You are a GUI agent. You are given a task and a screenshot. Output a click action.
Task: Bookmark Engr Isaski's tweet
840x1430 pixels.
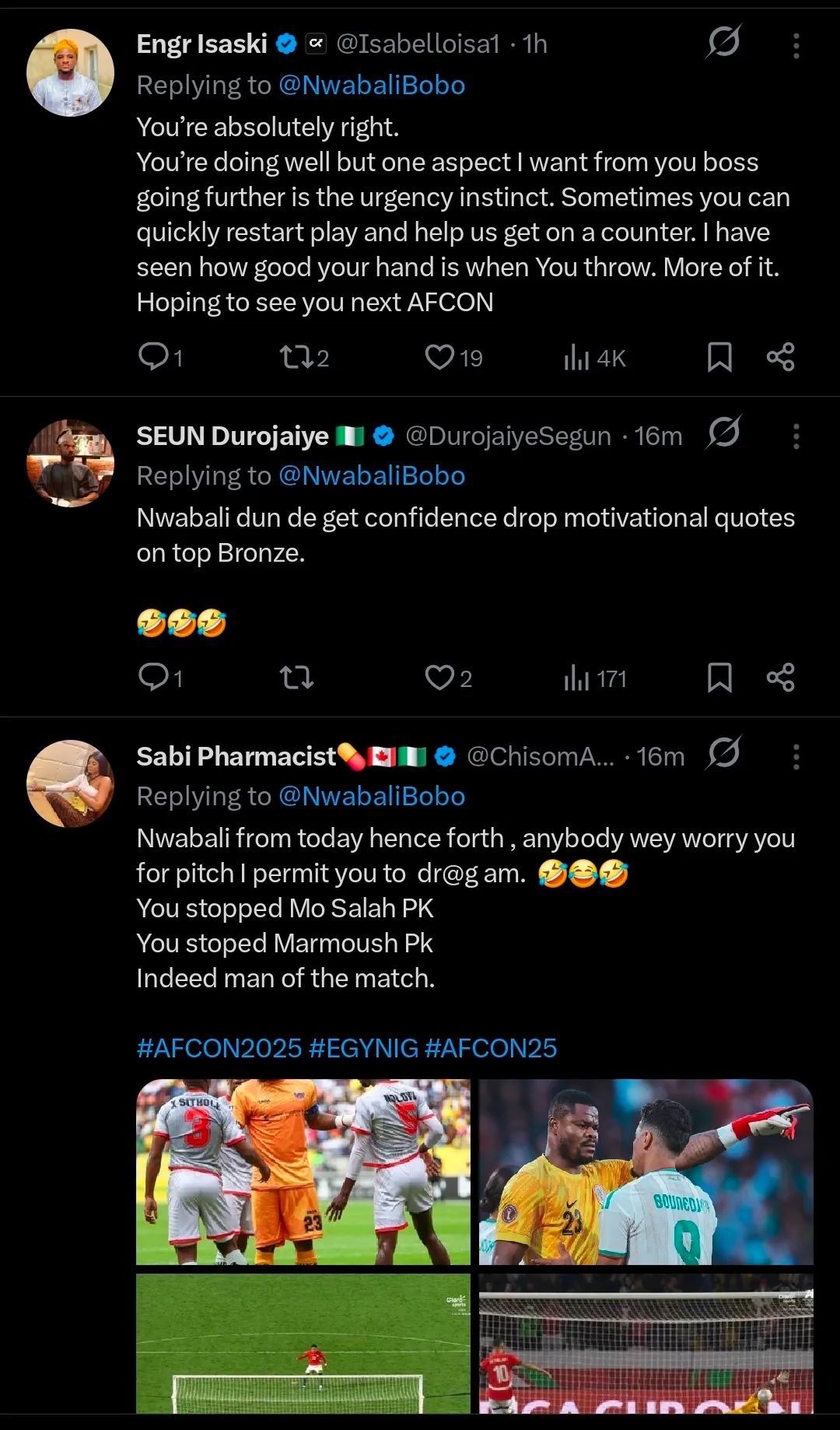tap(719, 357)
